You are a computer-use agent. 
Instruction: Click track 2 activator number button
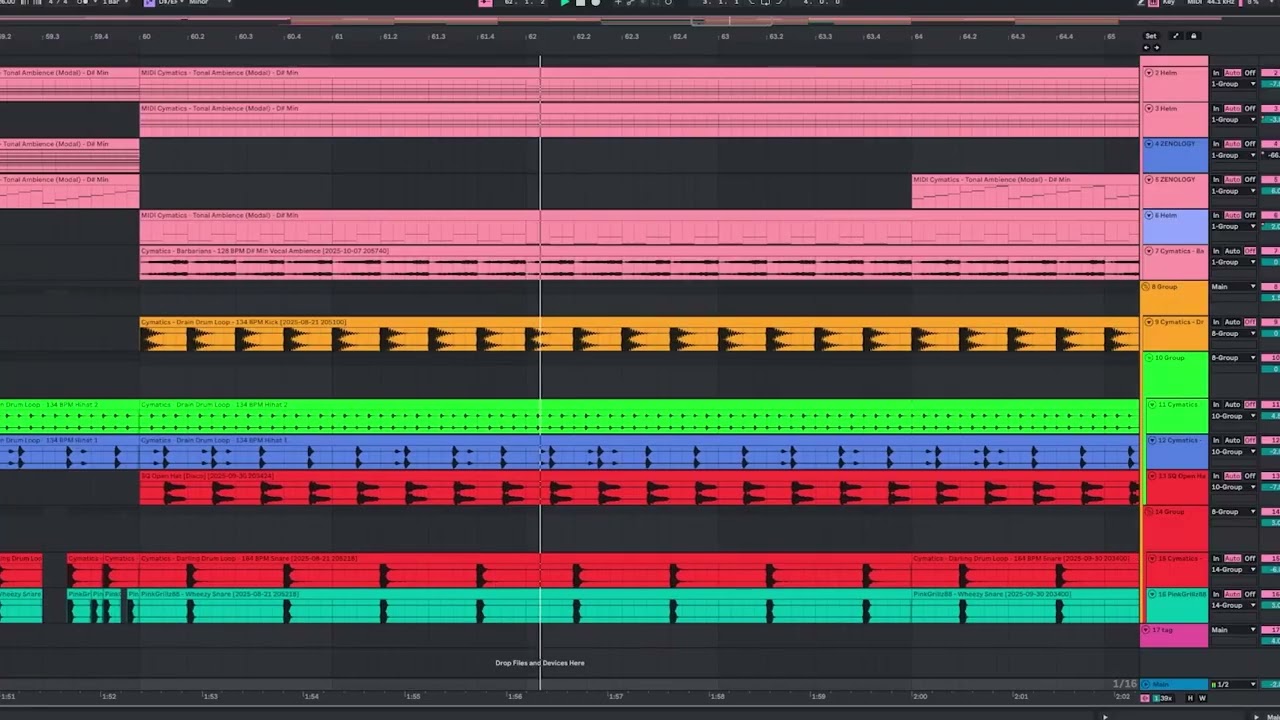[x=1270, y=73]
